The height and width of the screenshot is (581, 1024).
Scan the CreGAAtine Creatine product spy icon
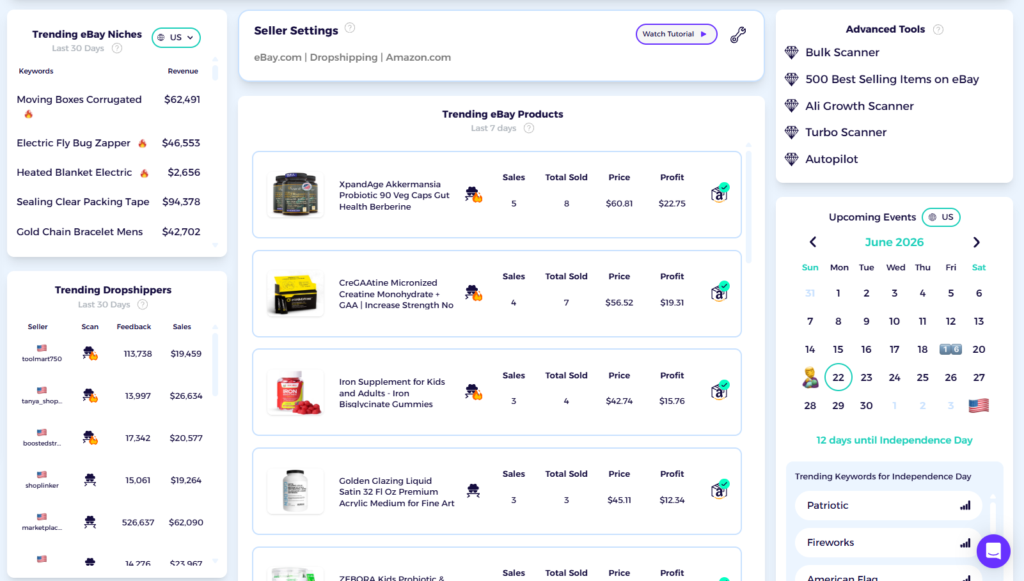(x=473, y=293)
